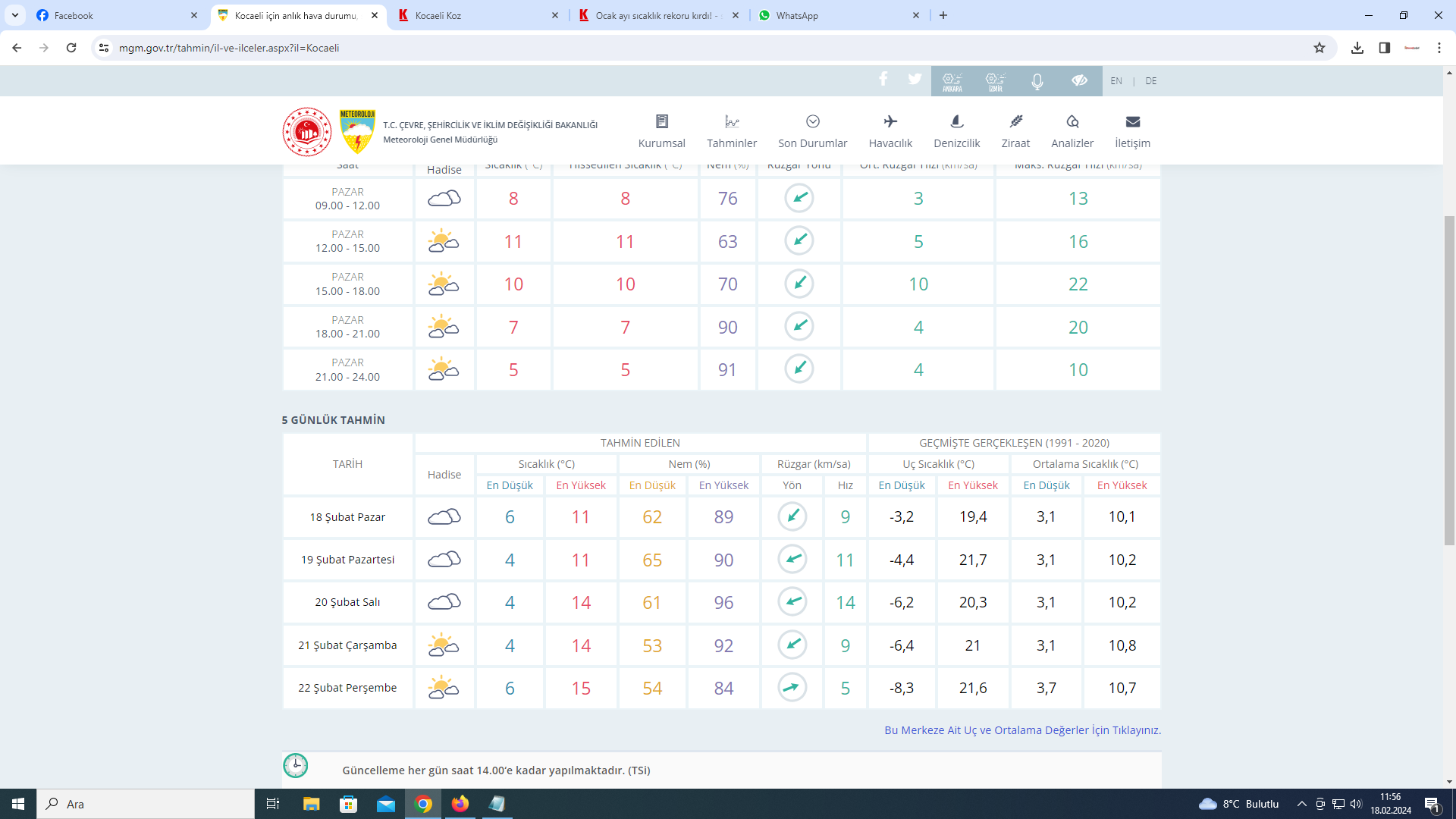Open Chrome downloads icon
The image size is (1456, 819).
(x=1357, y=48)
